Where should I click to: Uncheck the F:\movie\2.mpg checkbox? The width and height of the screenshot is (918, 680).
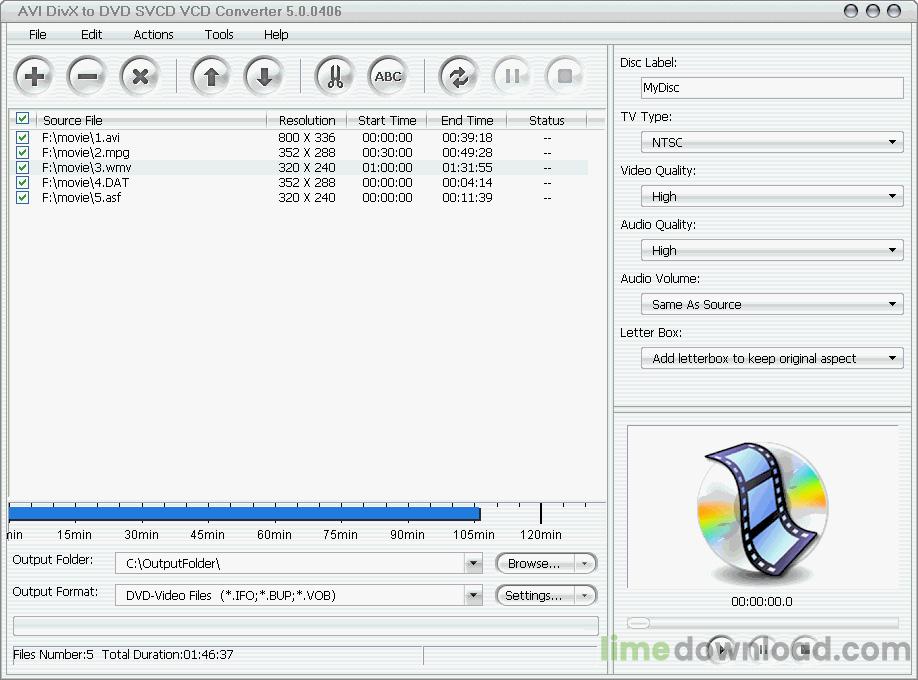pos(22,152)
